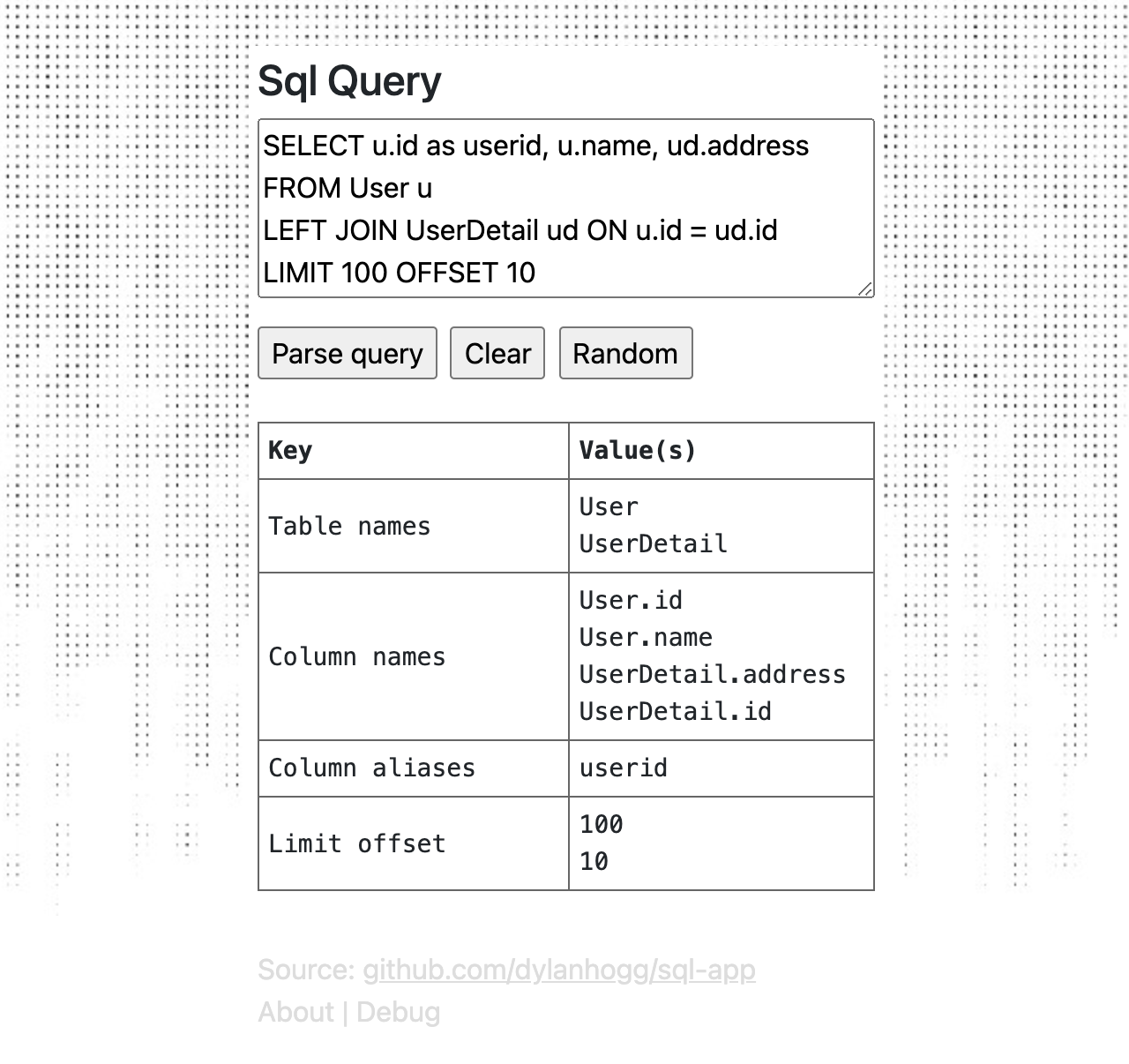Click the UserDetail table name value
This screenshot has height=1064, width=1129.
[x=654, y=543]
